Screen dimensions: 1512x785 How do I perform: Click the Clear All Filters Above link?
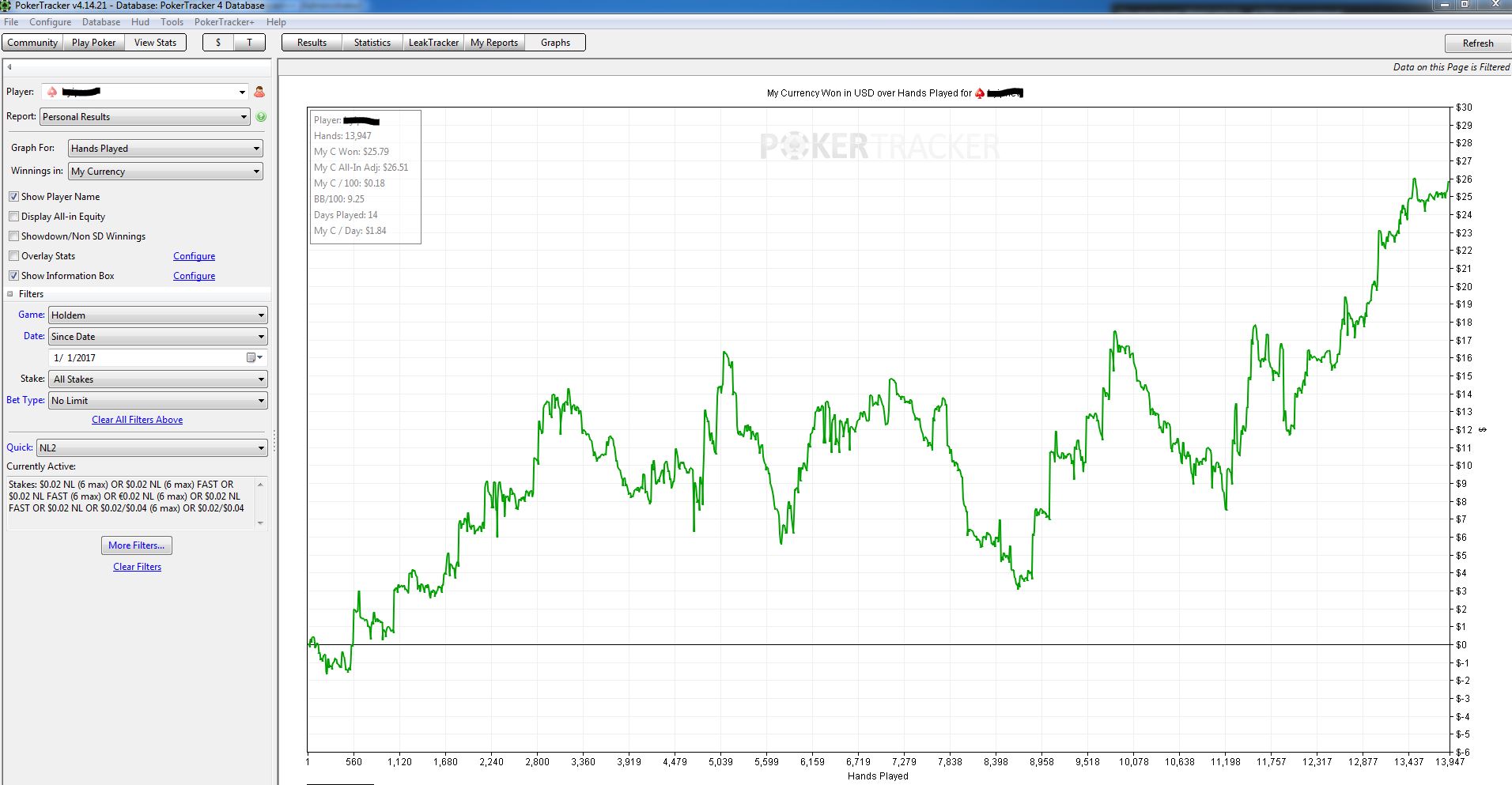click(137, 420)
